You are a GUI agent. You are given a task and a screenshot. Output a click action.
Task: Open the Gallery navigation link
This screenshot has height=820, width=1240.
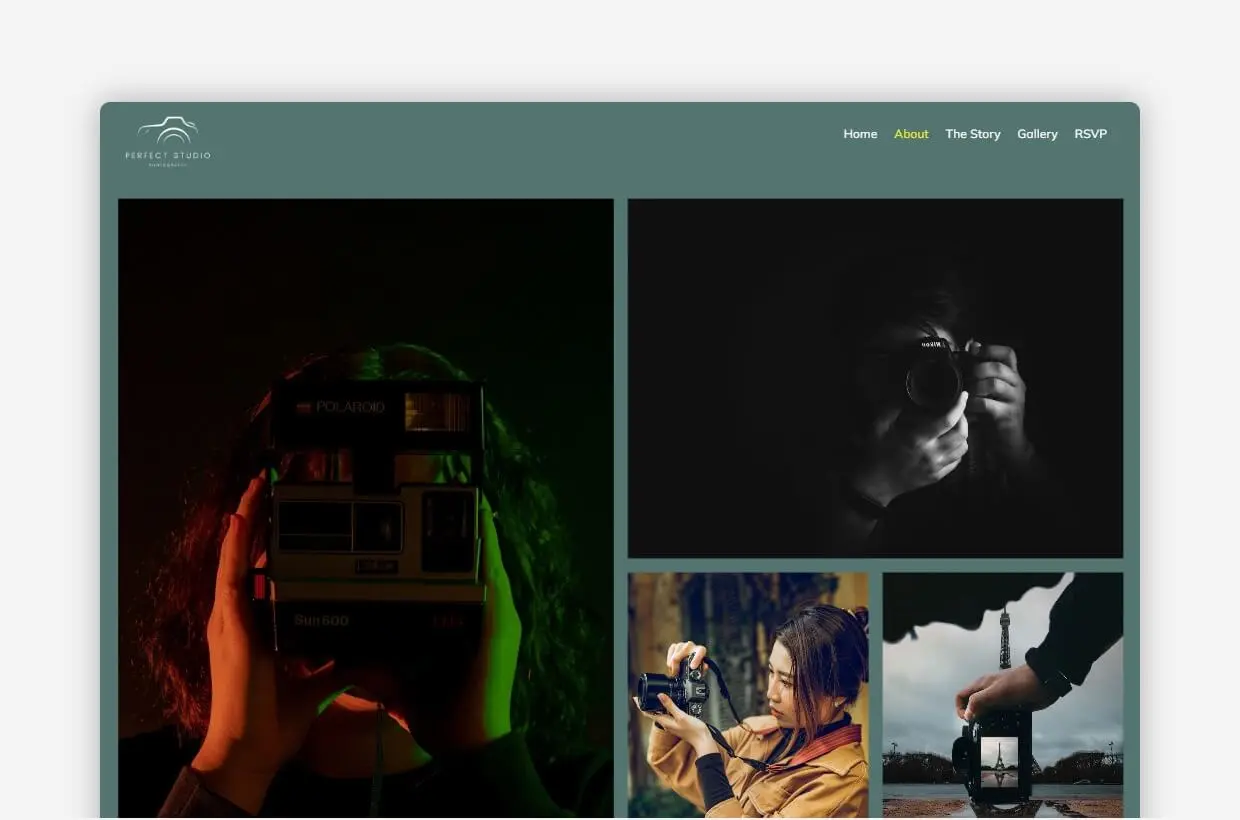(1037, 134)
